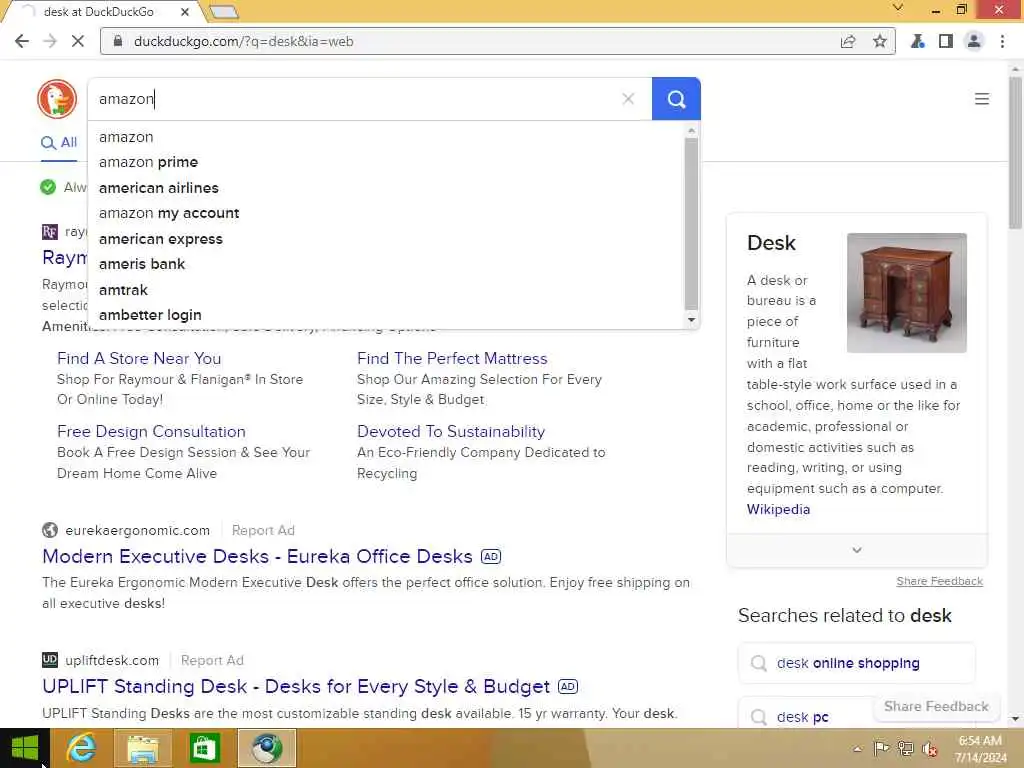Screen dimensions: 1024x768
Task: Open the Chrome profile avatar
Action: 974,41
